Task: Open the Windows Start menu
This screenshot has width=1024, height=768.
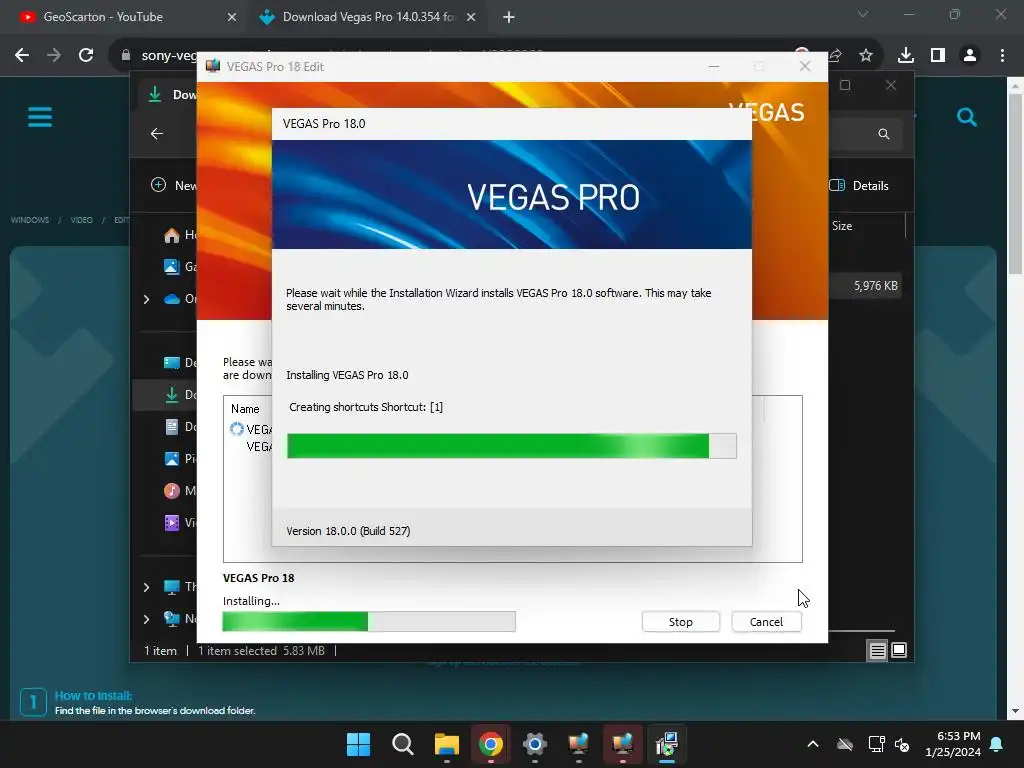Action: click(x=359, y=744)
